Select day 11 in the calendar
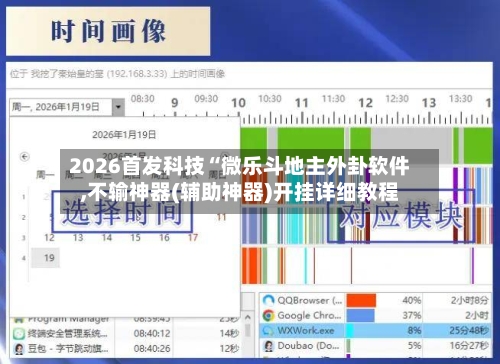 pos(221,217)
